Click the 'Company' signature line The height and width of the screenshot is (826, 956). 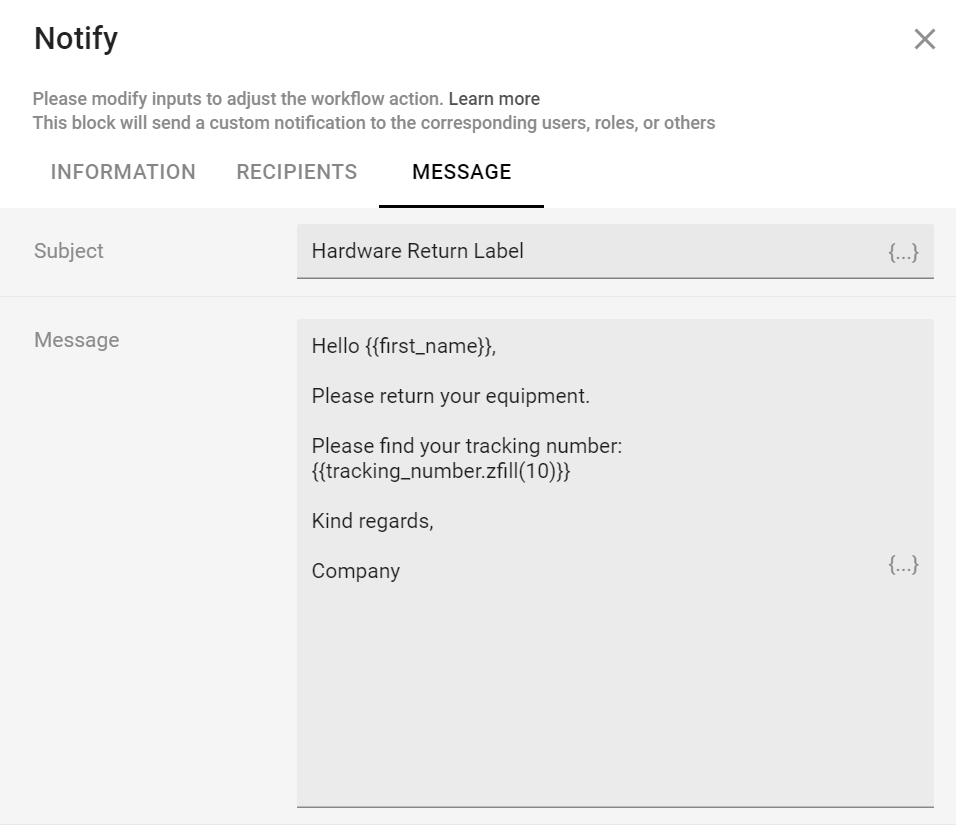[355, 571]
